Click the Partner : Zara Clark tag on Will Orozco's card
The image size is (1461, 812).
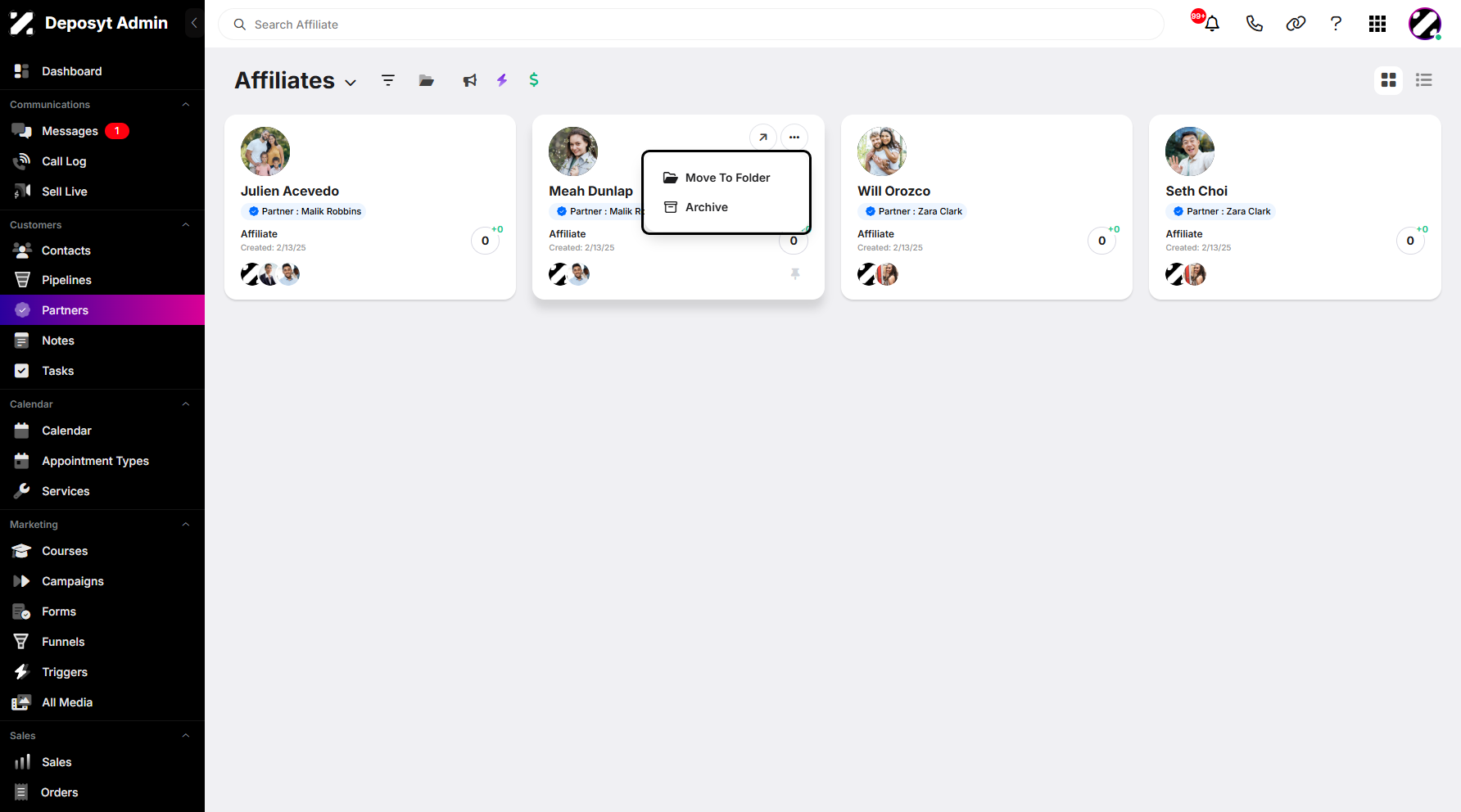[x=913, y=211]
